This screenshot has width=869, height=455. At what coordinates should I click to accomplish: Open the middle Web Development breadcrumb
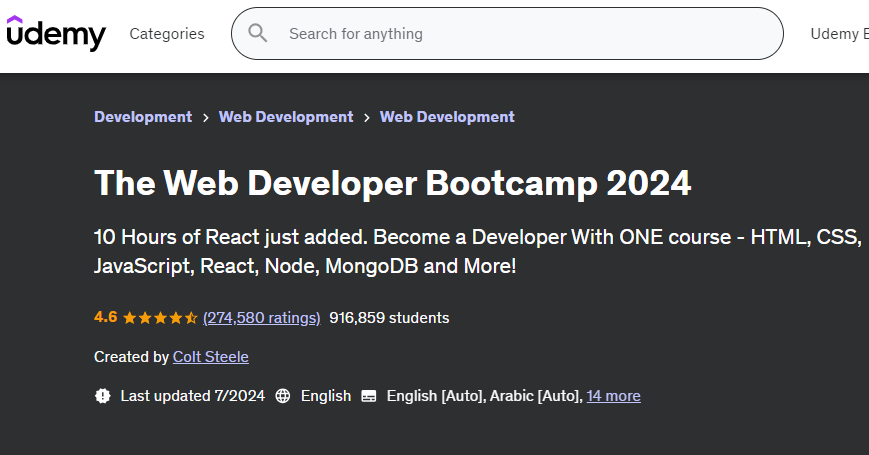coord(286,117)
